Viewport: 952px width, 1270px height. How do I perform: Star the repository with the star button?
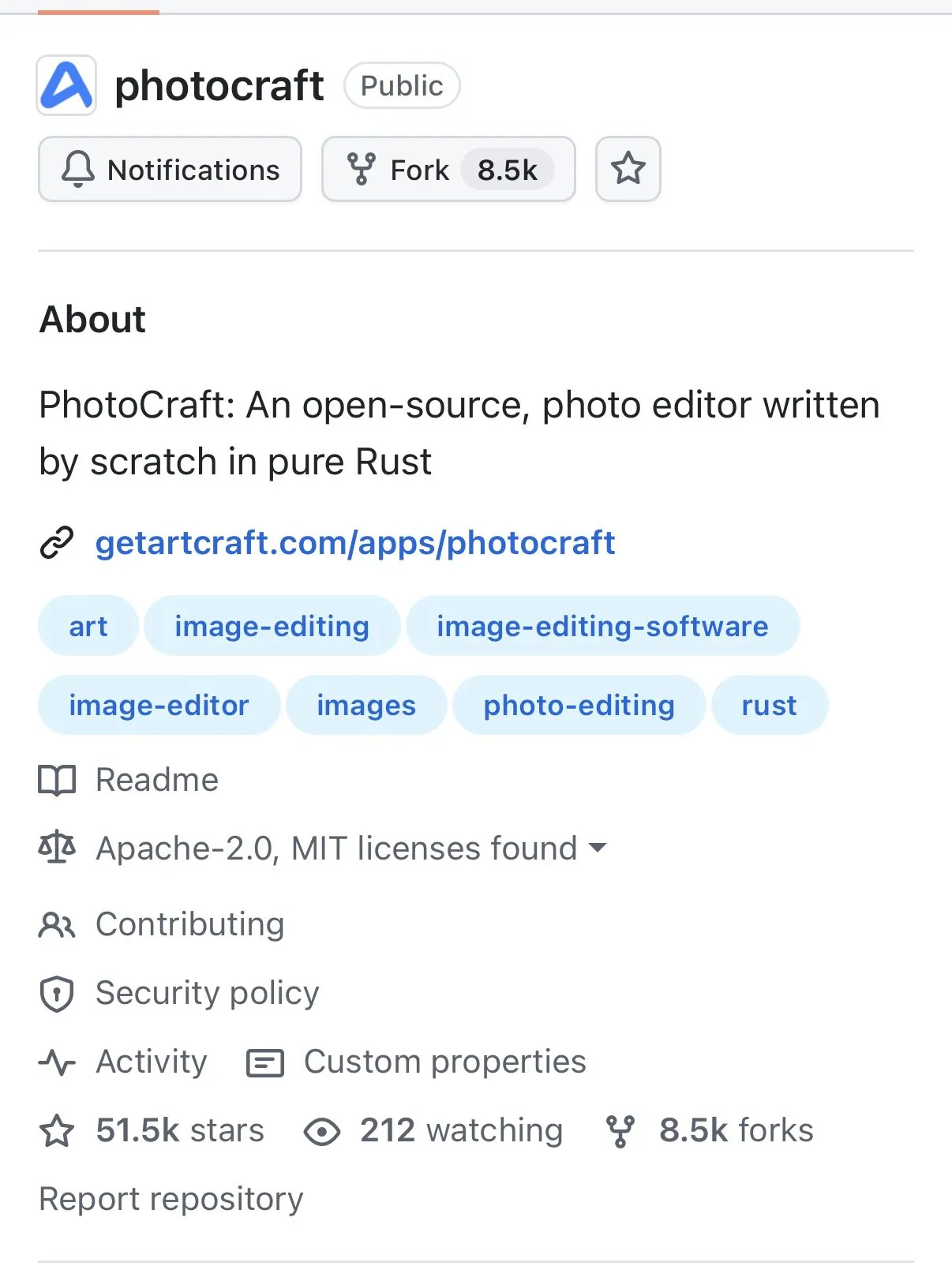tap(628, 169)
